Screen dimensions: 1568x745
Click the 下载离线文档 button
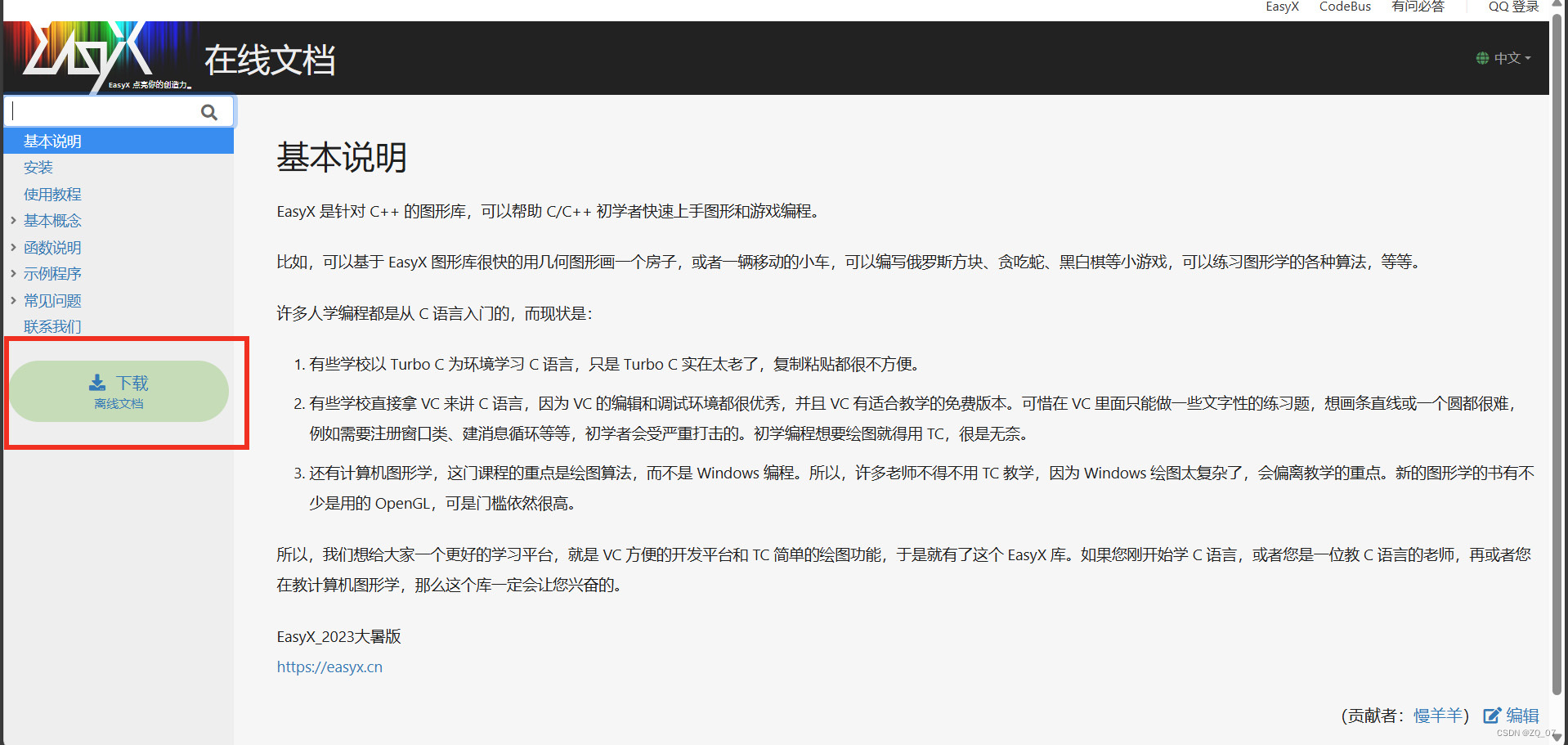pyautogui.click(x=119, y=391)
